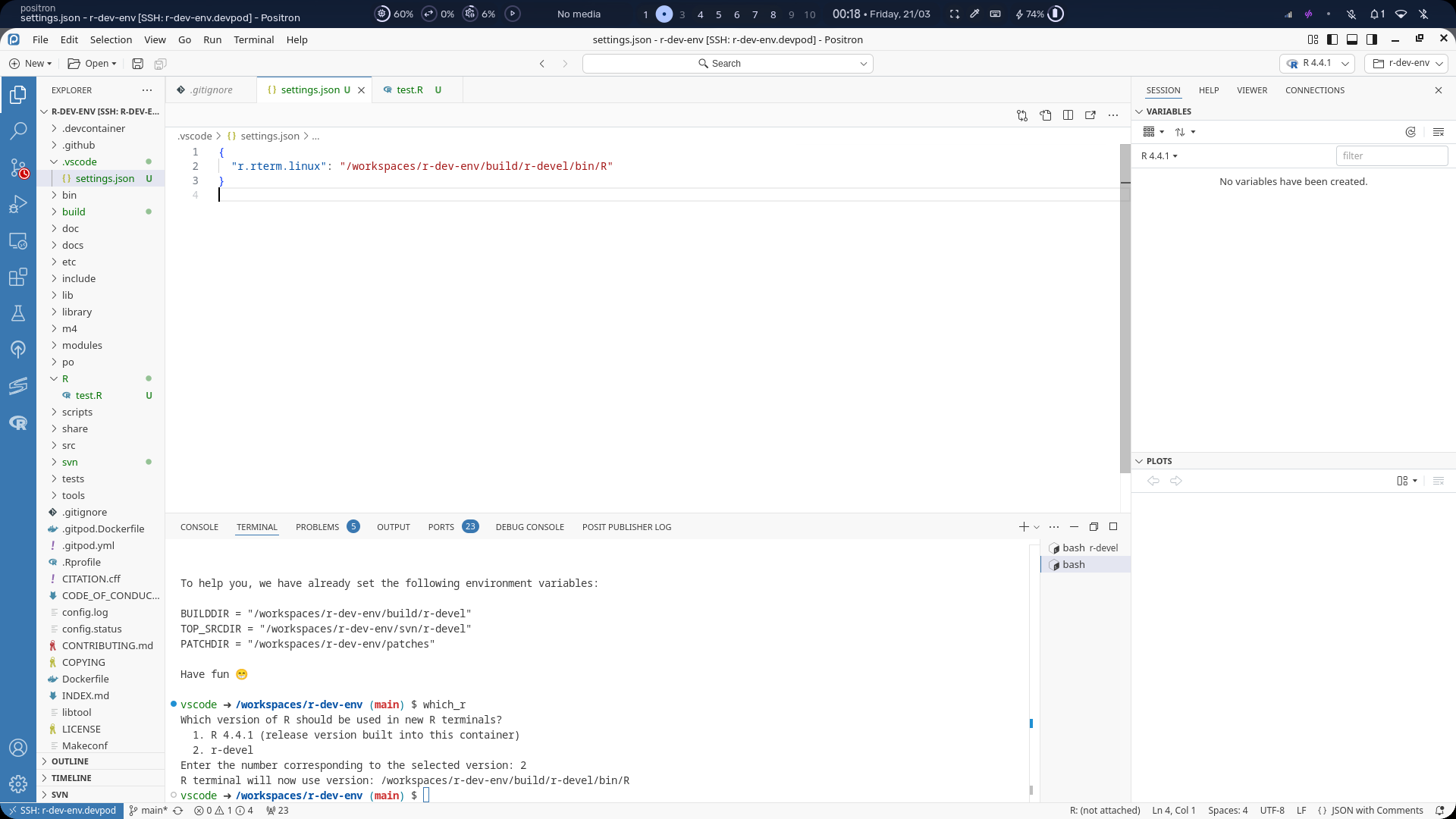Expand the .devcontainer folder
This screenshot has width=1456, height=819.
tap(100, 129)
